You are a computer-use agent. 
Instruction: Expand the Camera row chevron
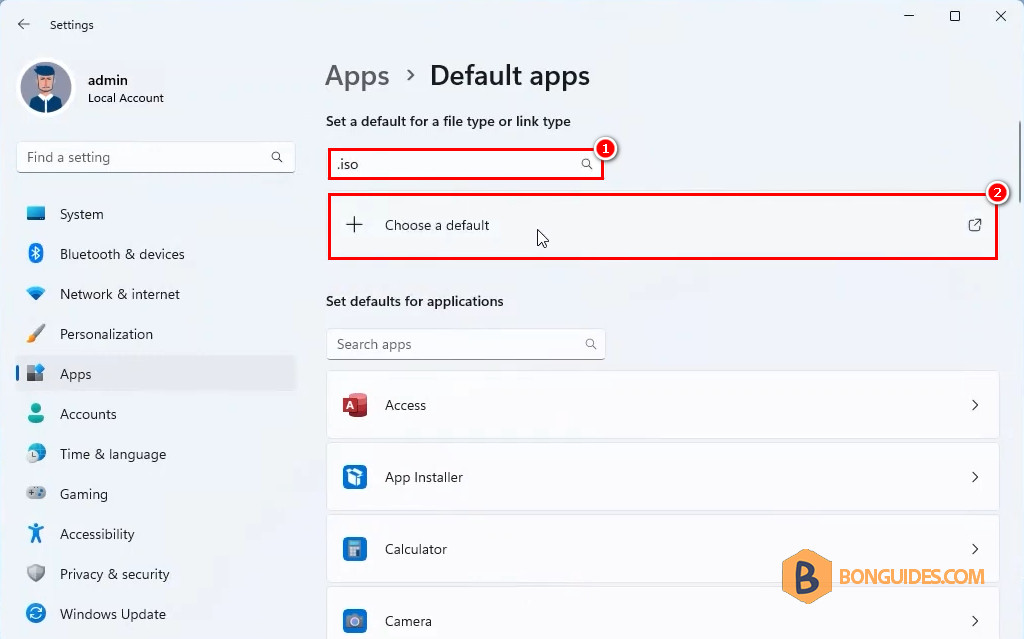974,621
